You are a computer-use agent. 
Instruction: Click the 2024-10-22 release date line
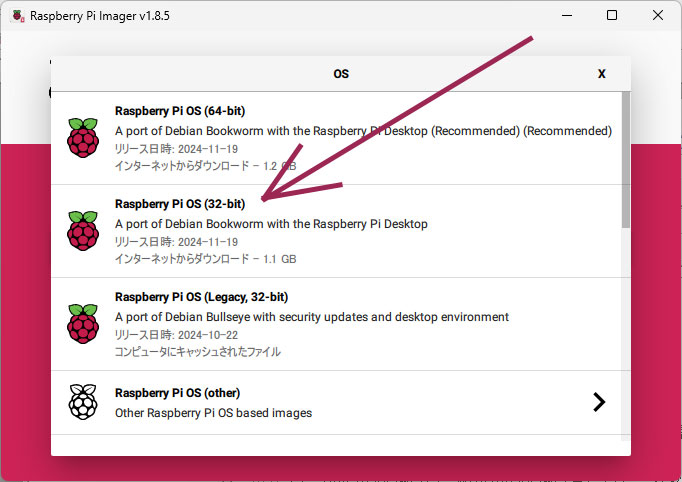tap(176, 335)
